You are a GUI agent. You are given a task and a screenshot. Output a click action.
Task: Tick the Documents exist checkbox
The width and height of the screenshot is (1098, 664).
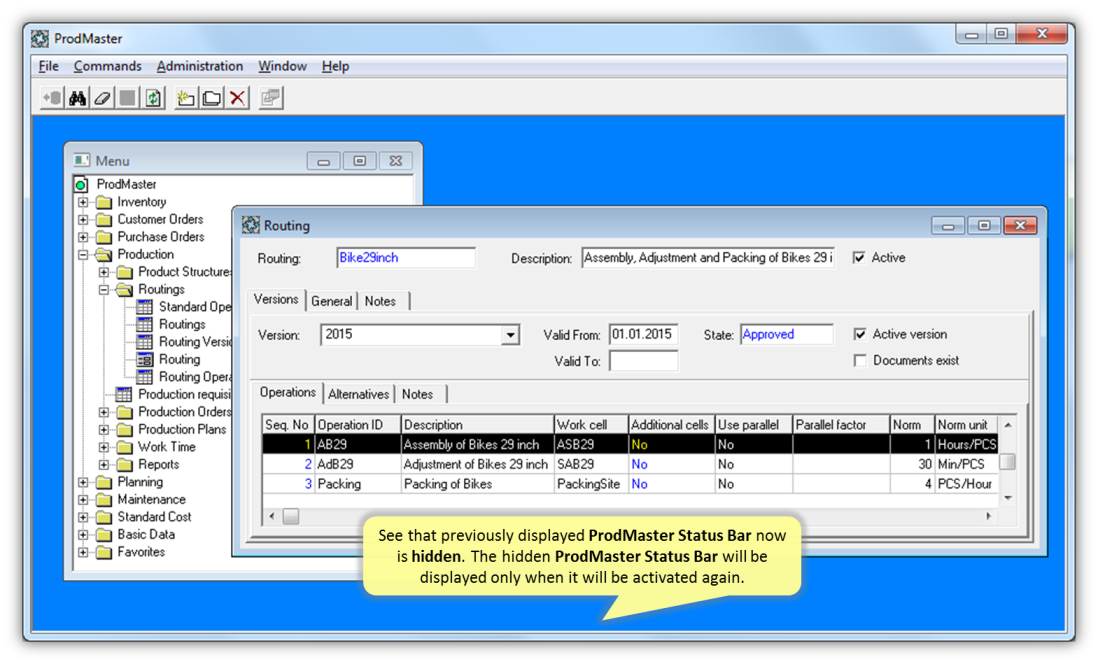click(860, 361)
